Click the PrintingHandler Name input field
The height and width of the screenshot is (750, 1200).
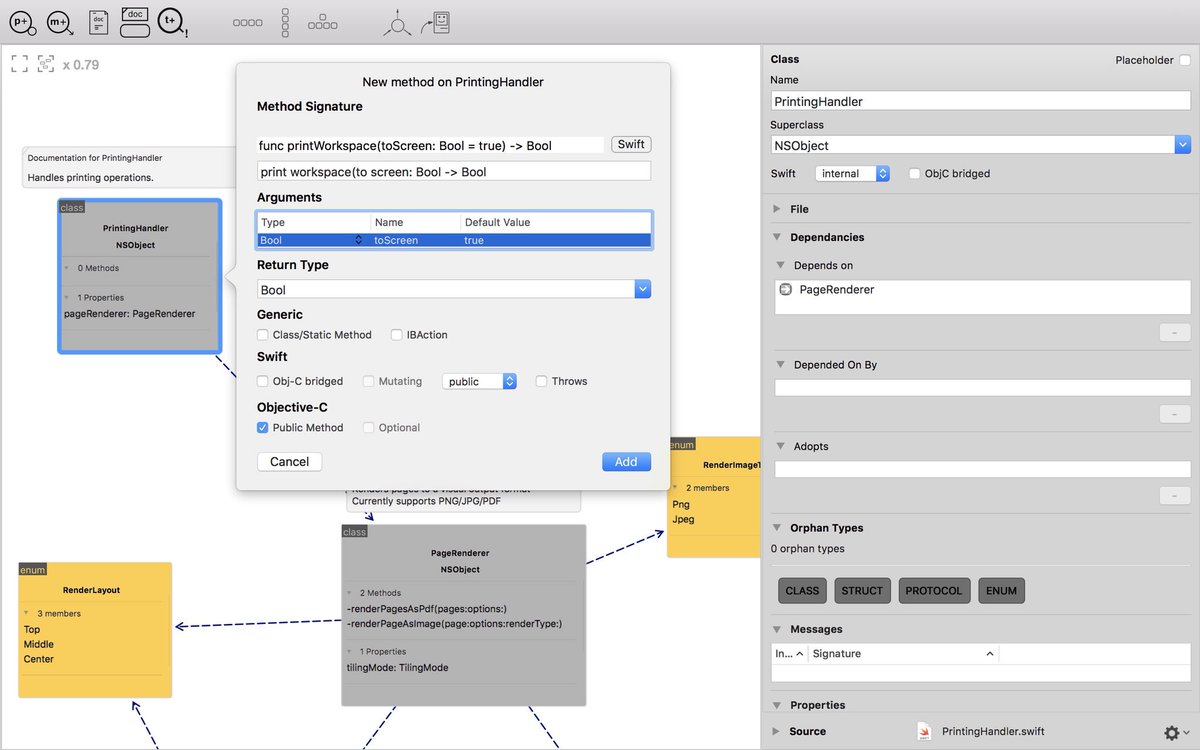pyautogui.click(x=978, y=100)
